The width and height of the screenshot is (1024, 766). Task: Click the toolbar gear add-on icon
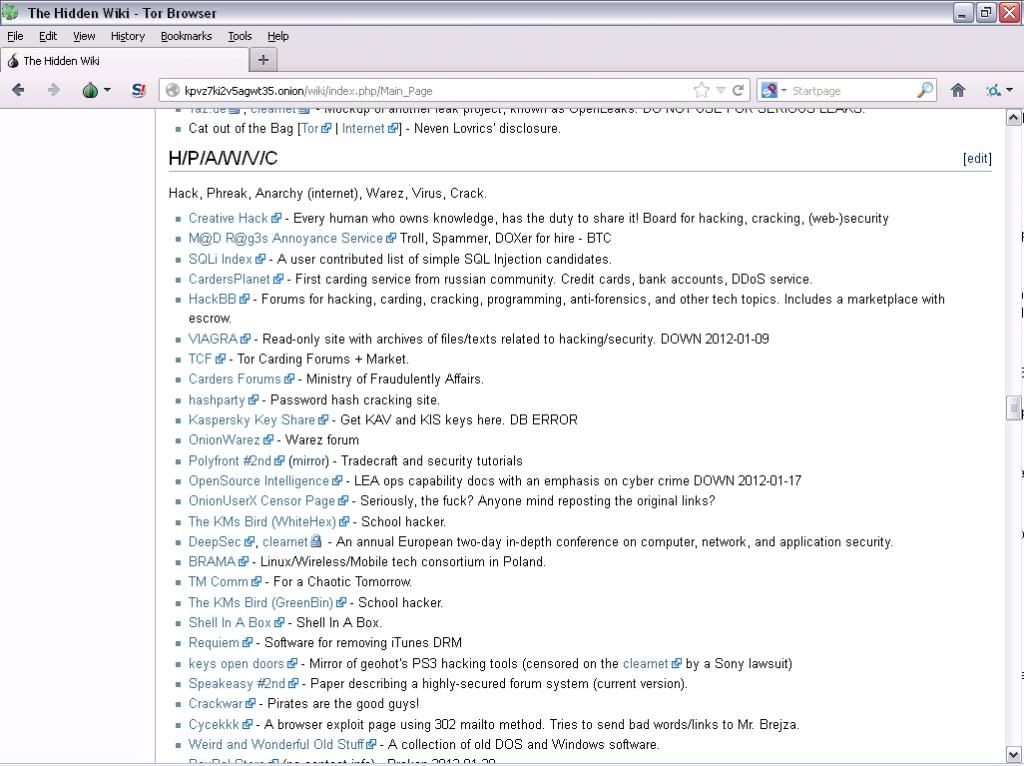[x=993, y=90]
